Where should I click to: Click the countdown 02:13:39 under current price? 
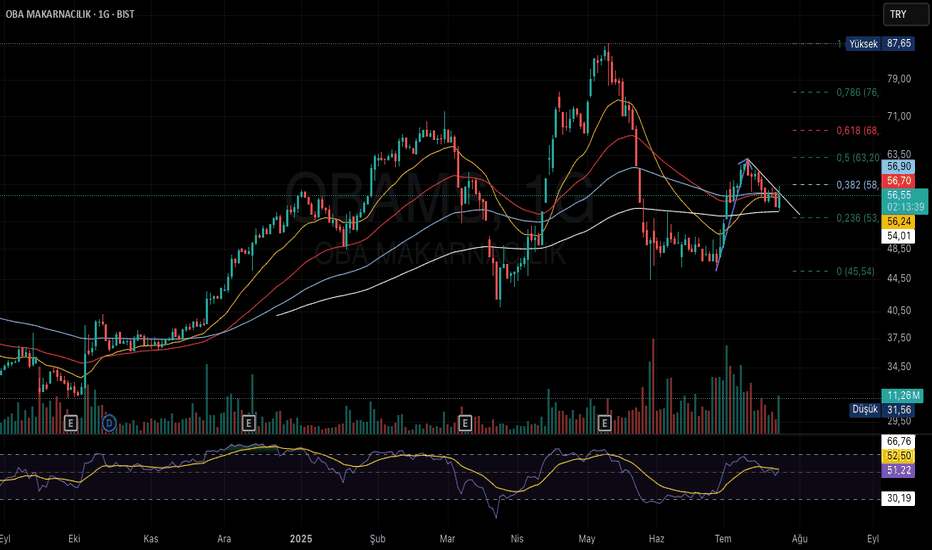click(x=905, y=207)
